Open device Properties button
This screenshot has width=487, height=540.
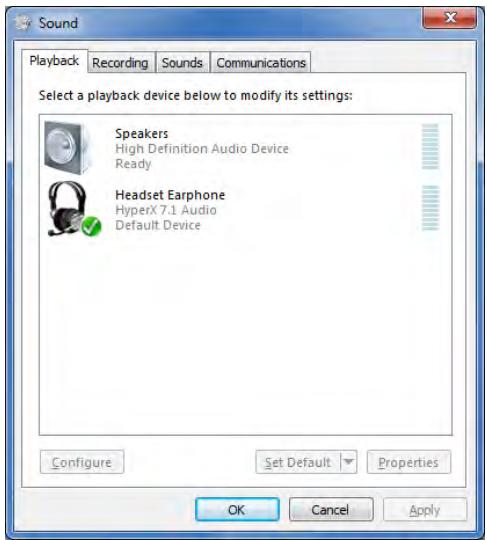[408, 462]
